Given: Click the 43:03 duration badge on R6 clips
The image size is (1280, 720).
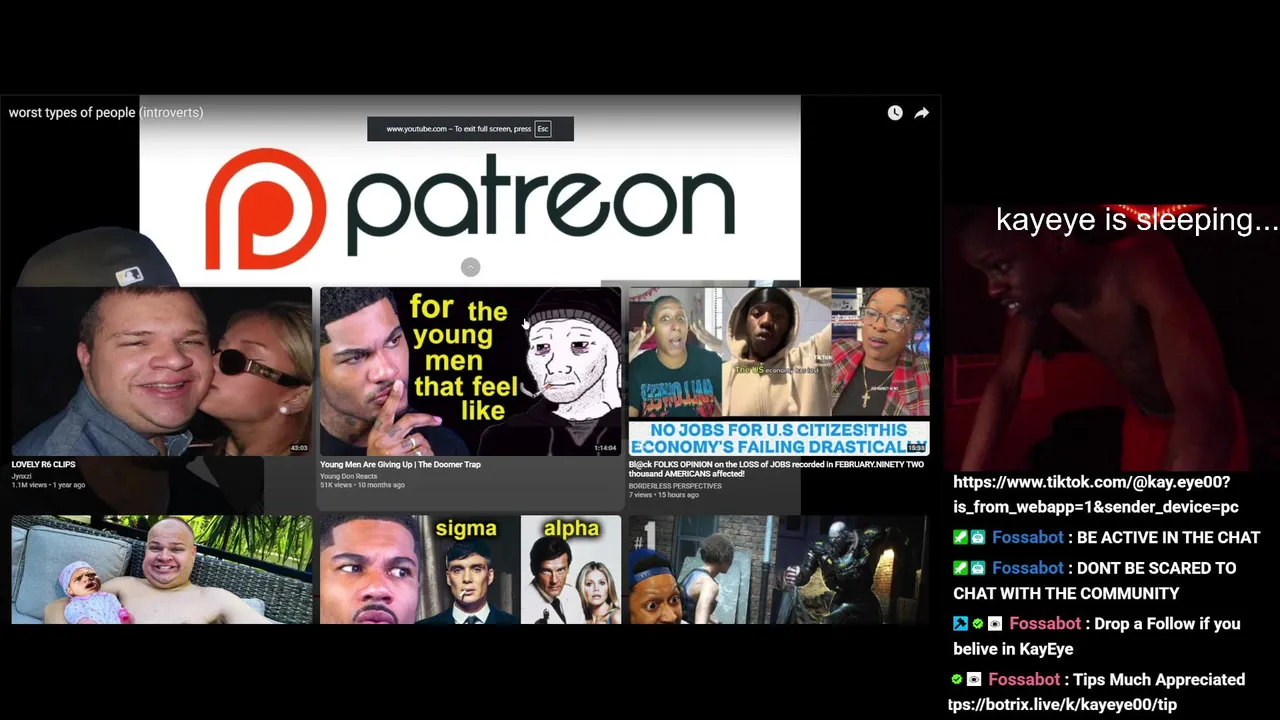Looking at the screenshot, I should coord(299,448).
